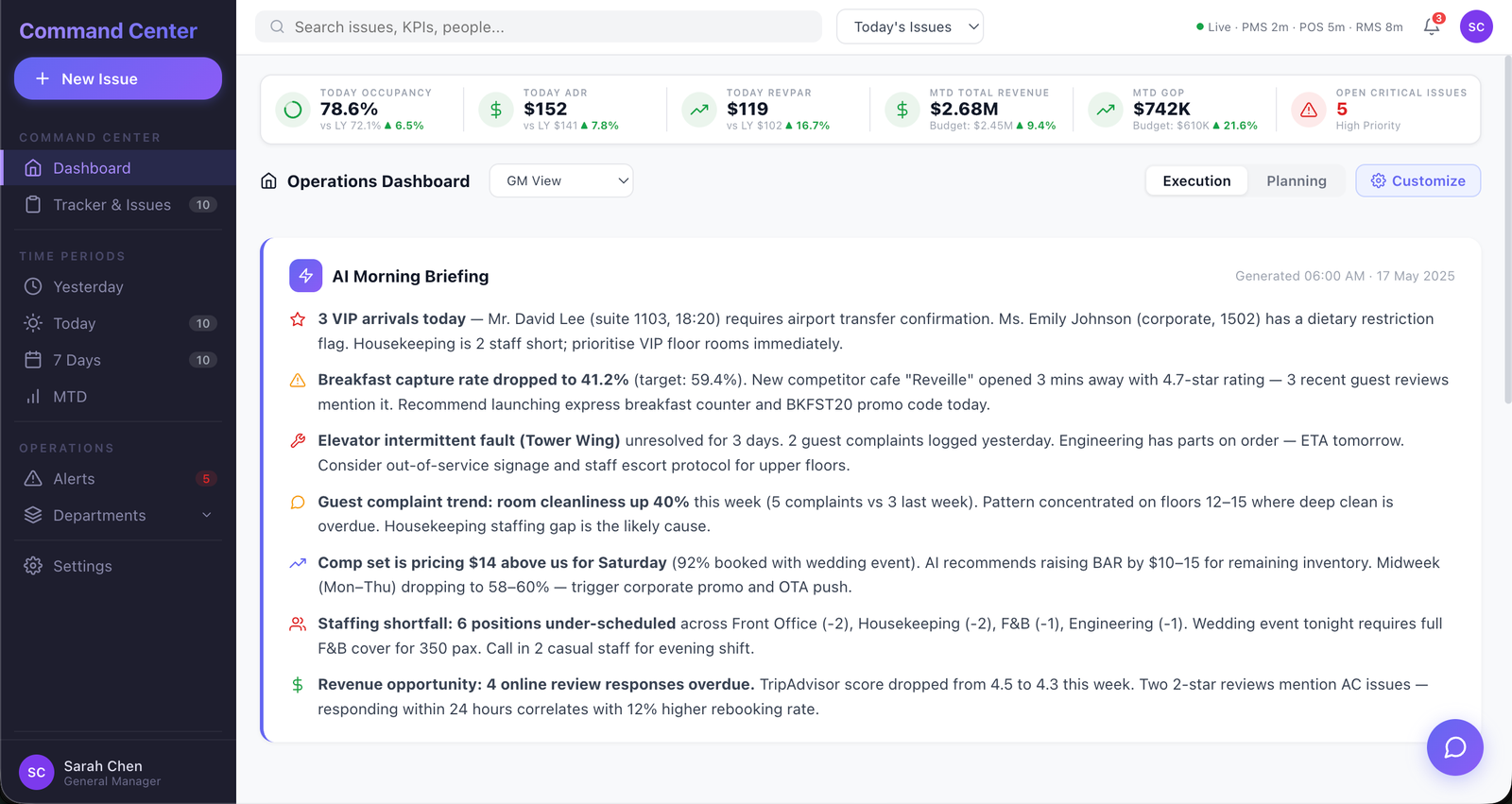Click the Operations Dashboard heading

coord(378,180)
